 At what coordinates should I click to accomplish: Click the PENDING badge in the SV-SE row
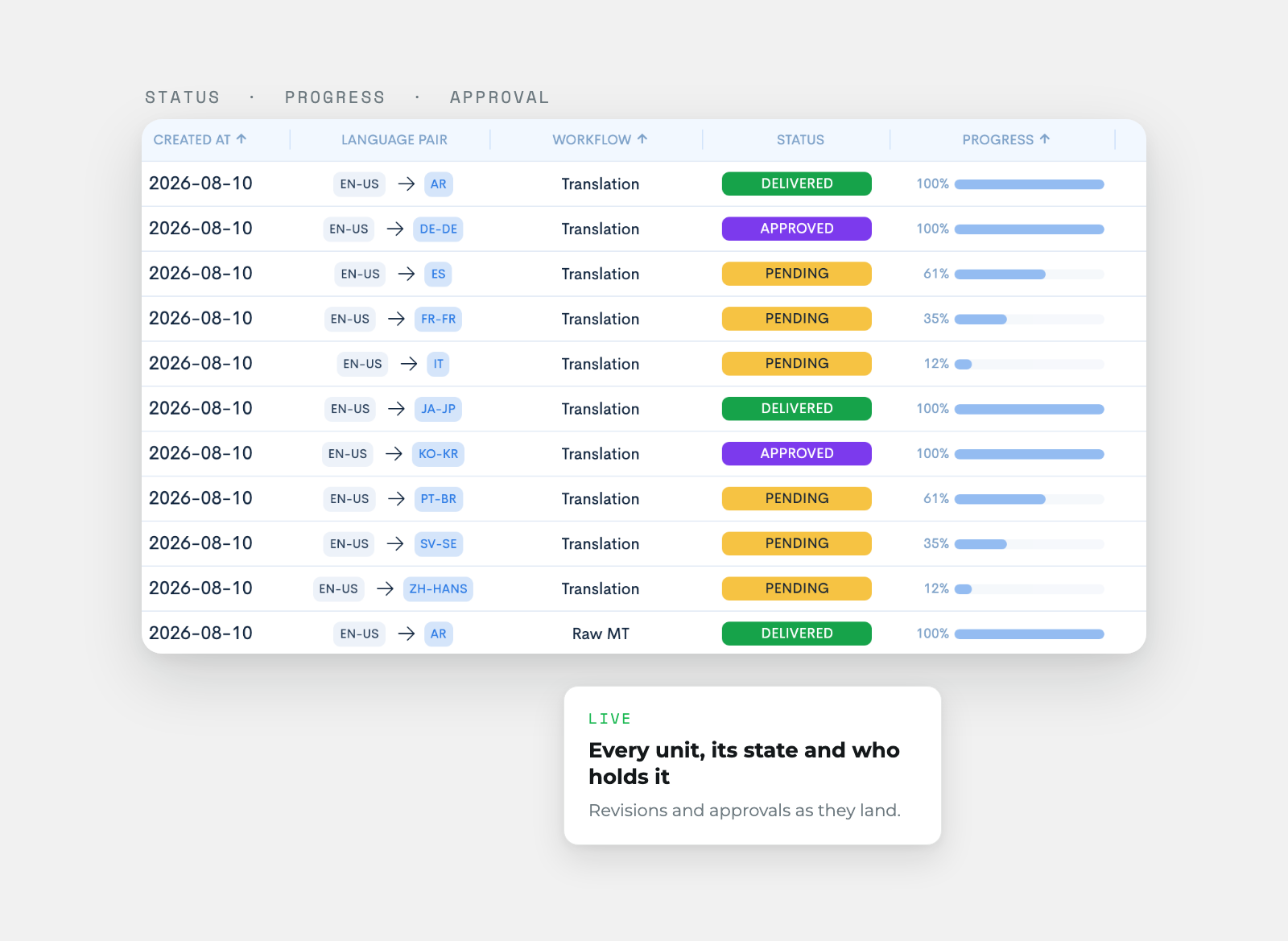pos(797,543)
